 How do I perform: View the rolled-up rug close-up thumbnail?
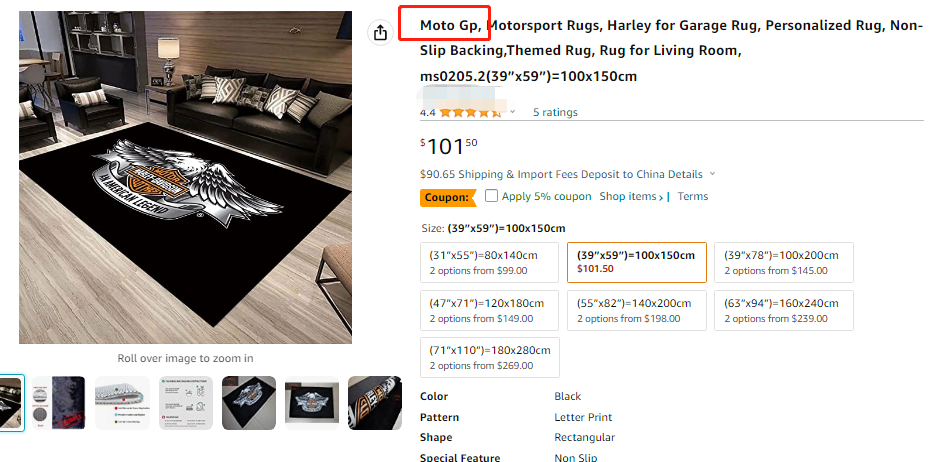click(x=374, y=403)
